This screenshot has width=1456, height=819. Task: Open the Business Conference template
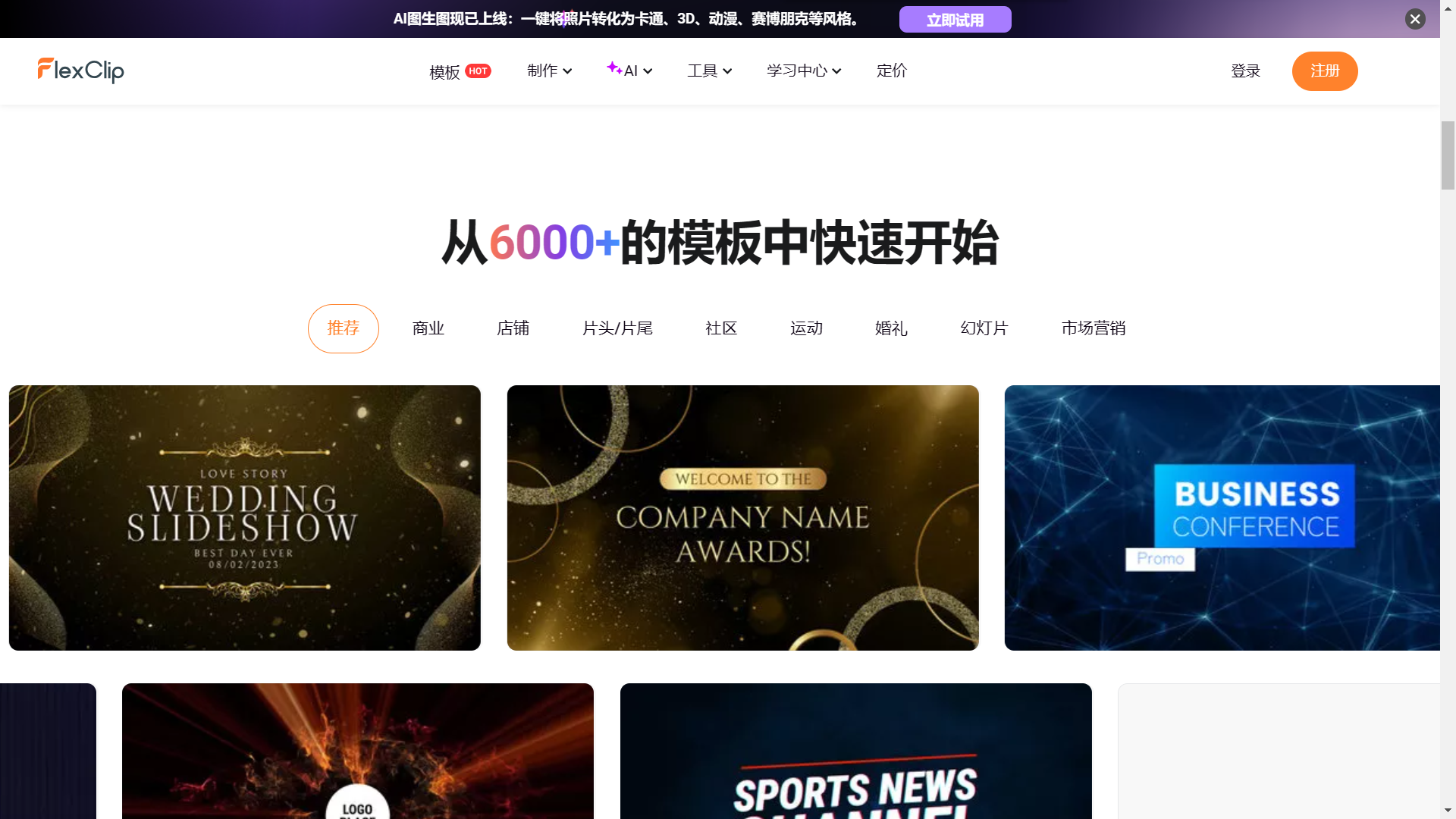point(1222,518)
